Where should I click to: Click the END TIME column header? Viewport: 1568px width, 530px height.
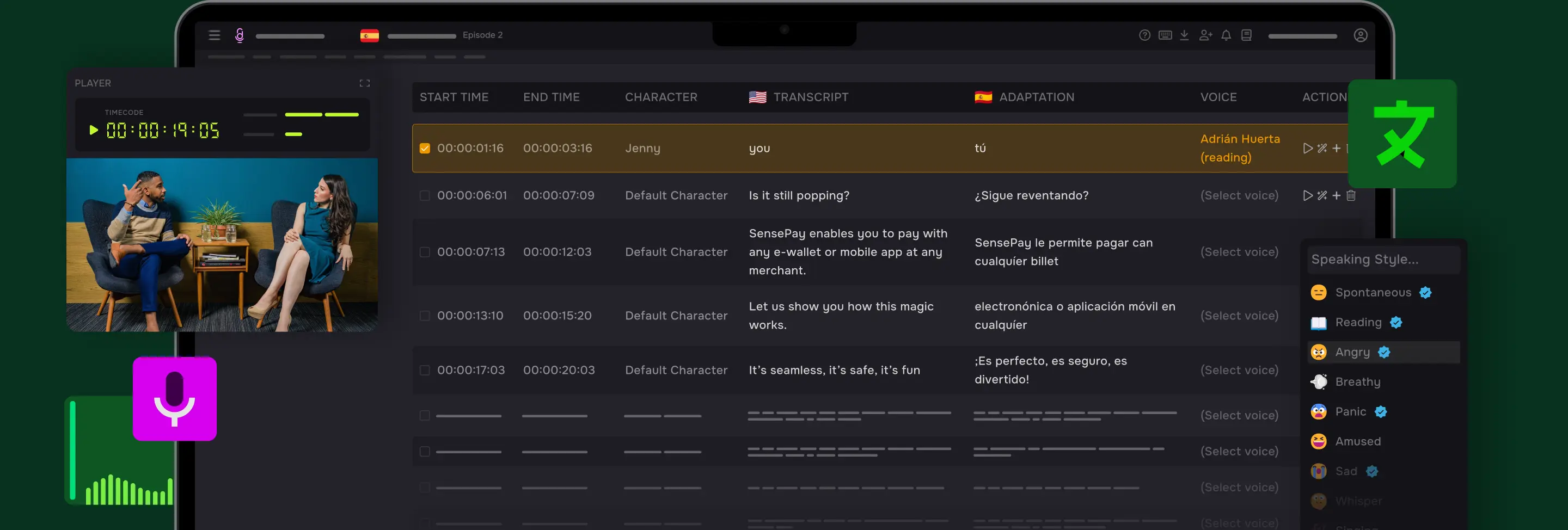coord(551,97)
